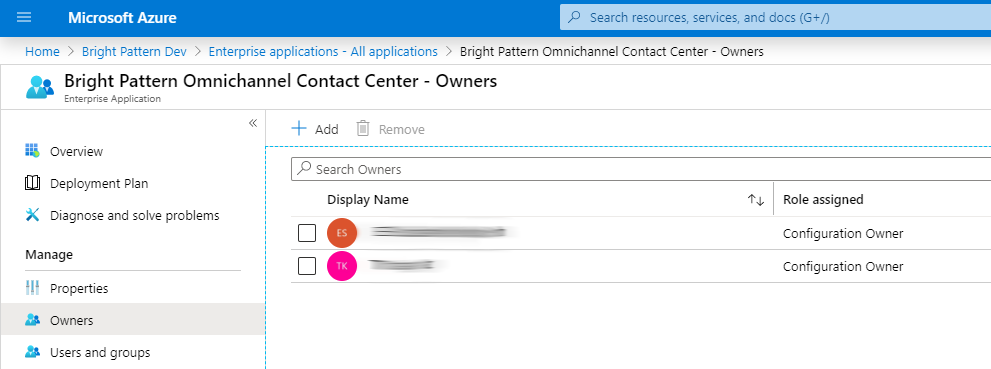Click the Users and groups icon

tap(32, 351)
